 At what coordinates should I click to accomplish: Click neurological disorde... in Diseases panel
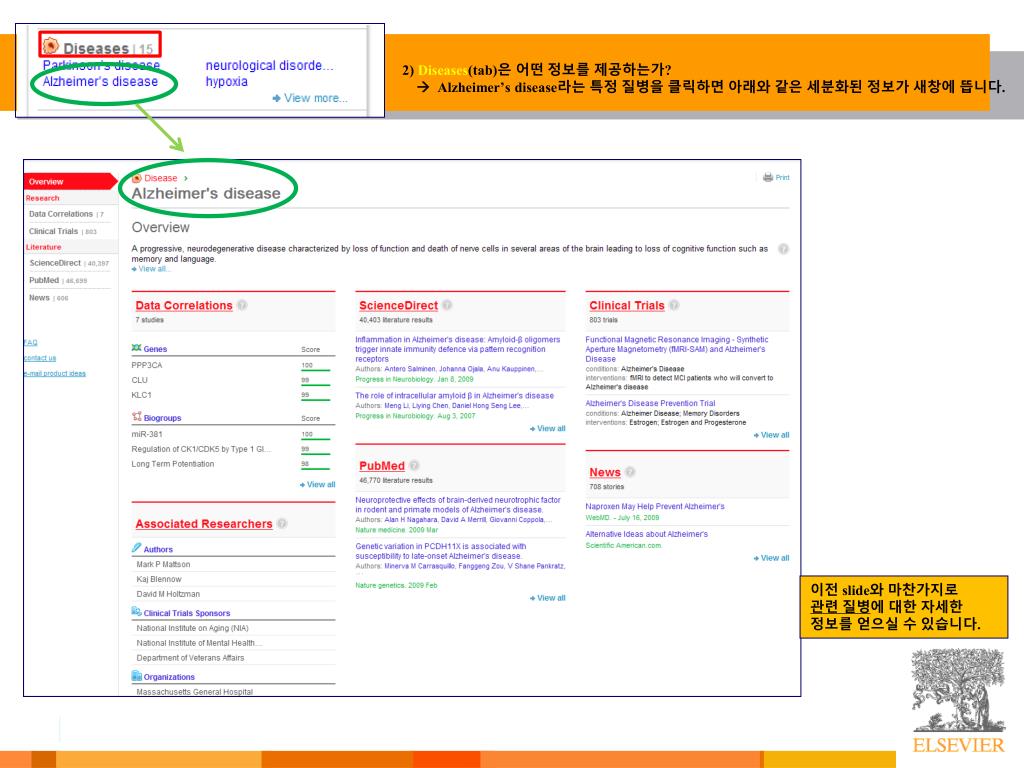pyautogui.click(x=269, y=65)
